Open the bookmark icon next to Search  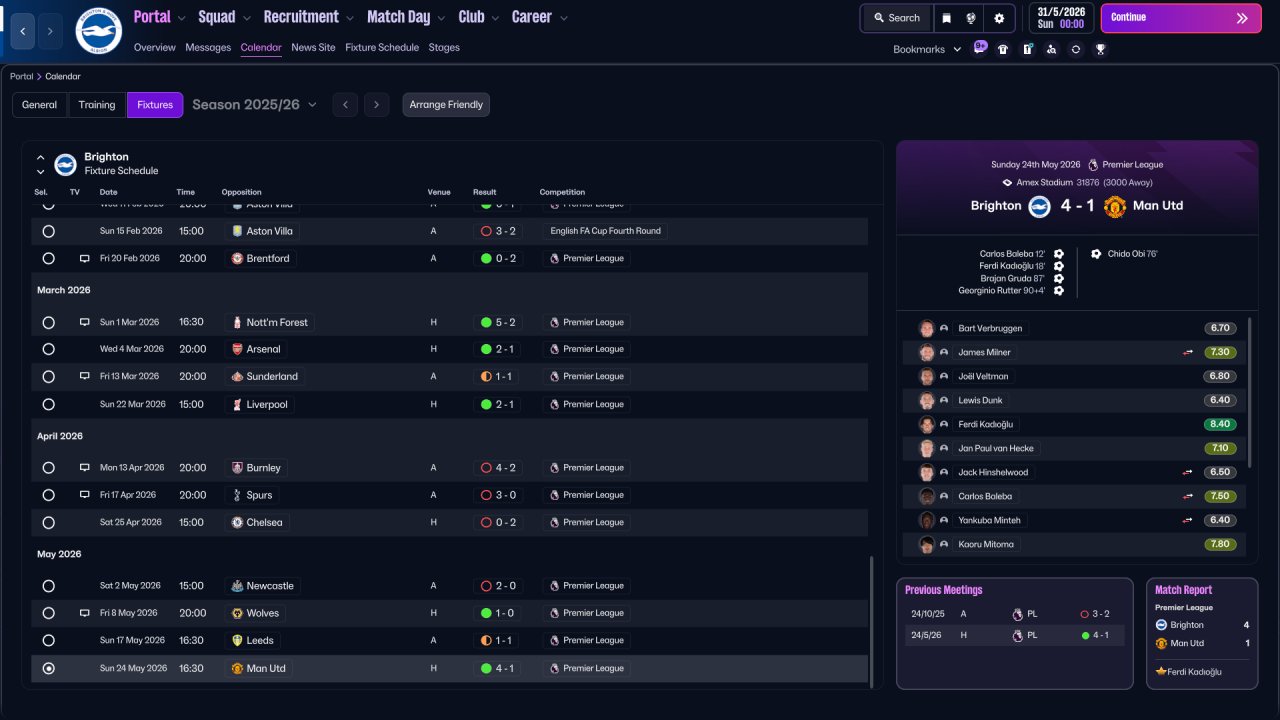tap(947, 18)
